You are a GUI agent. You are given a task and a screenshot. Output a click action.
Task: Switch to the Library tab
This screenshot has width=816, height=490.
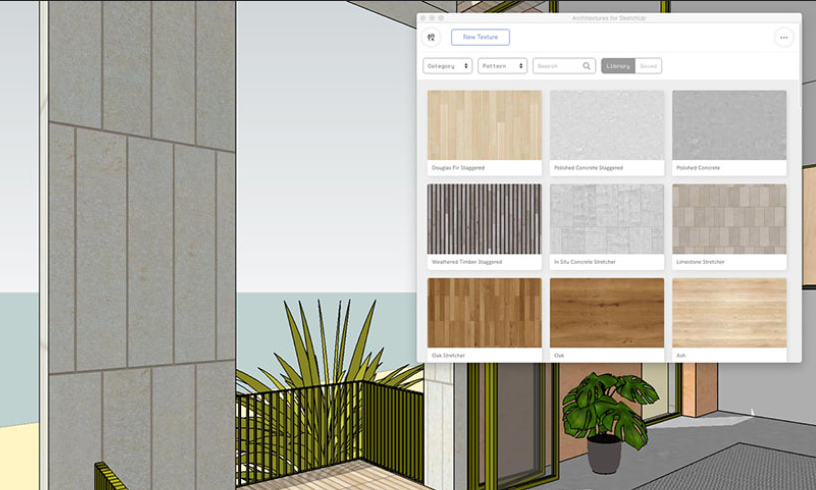[618, 66]
